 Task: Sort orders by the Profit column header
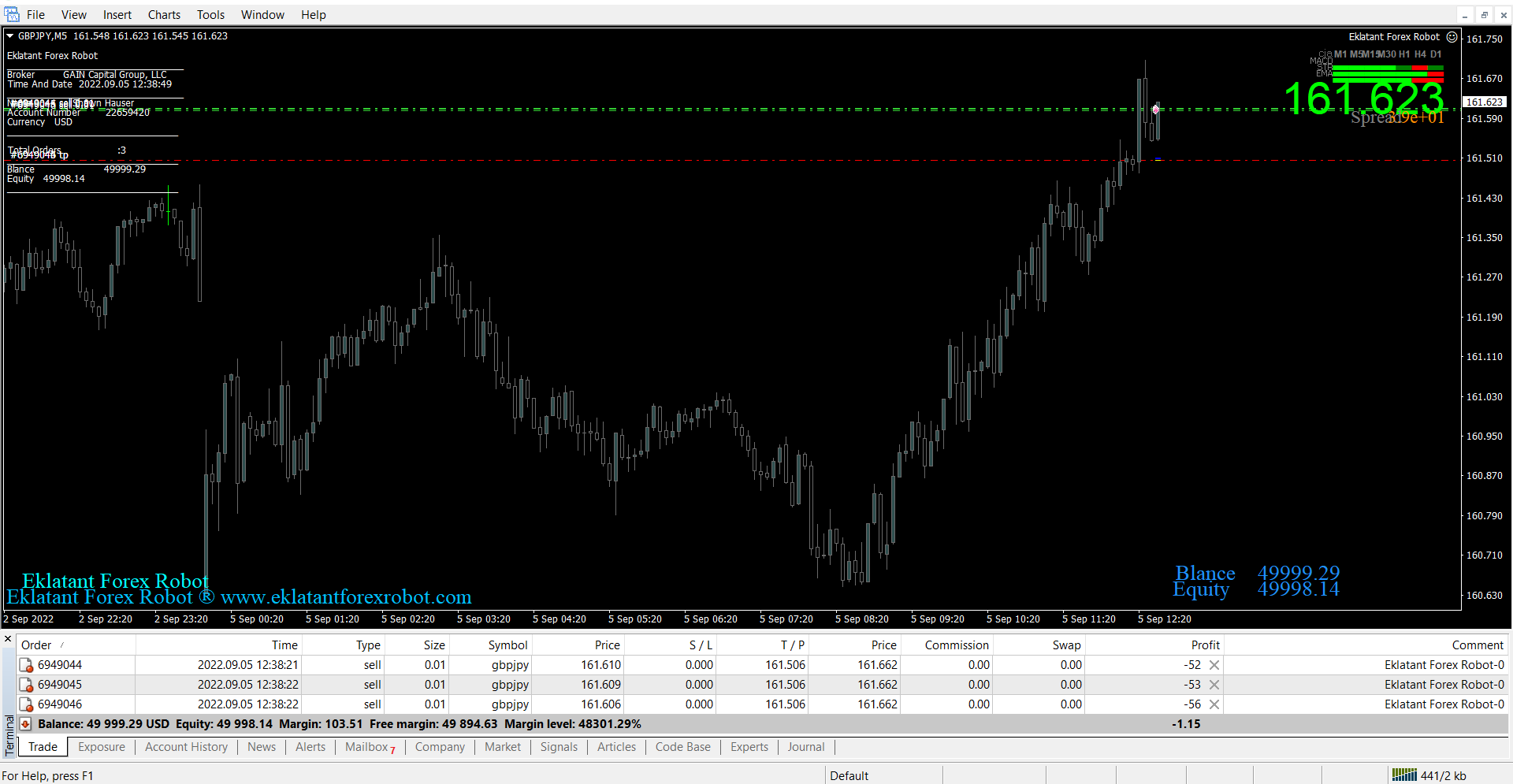(x=1205, y=645)
